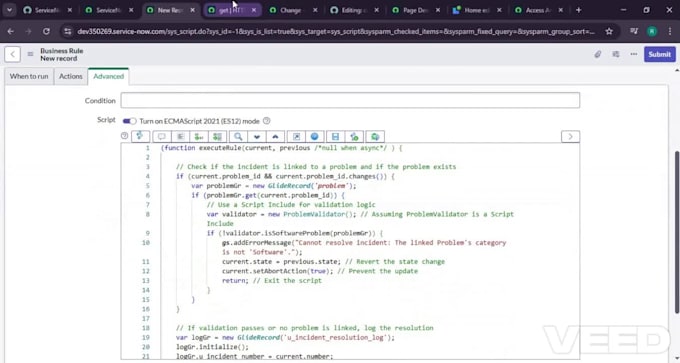Viewport: 680px width, 363px height.
Task: Expand the script tree right arrow
Action: (570, 136)
